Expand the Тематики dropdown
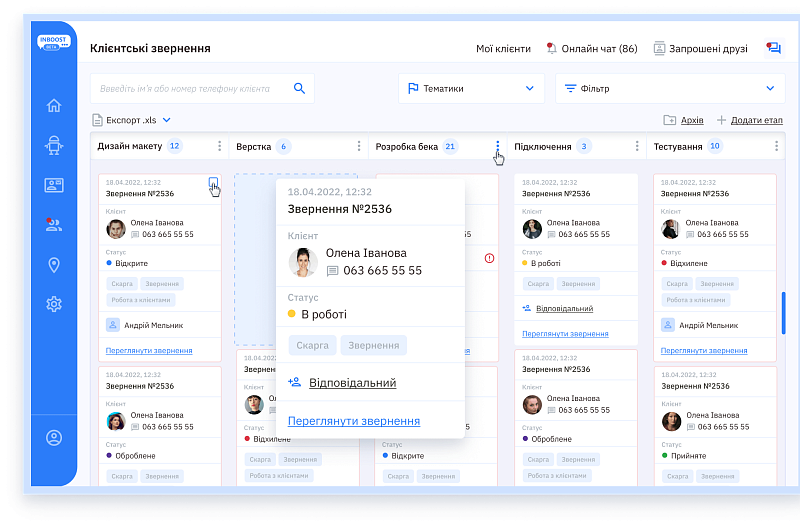 point(471,88)
